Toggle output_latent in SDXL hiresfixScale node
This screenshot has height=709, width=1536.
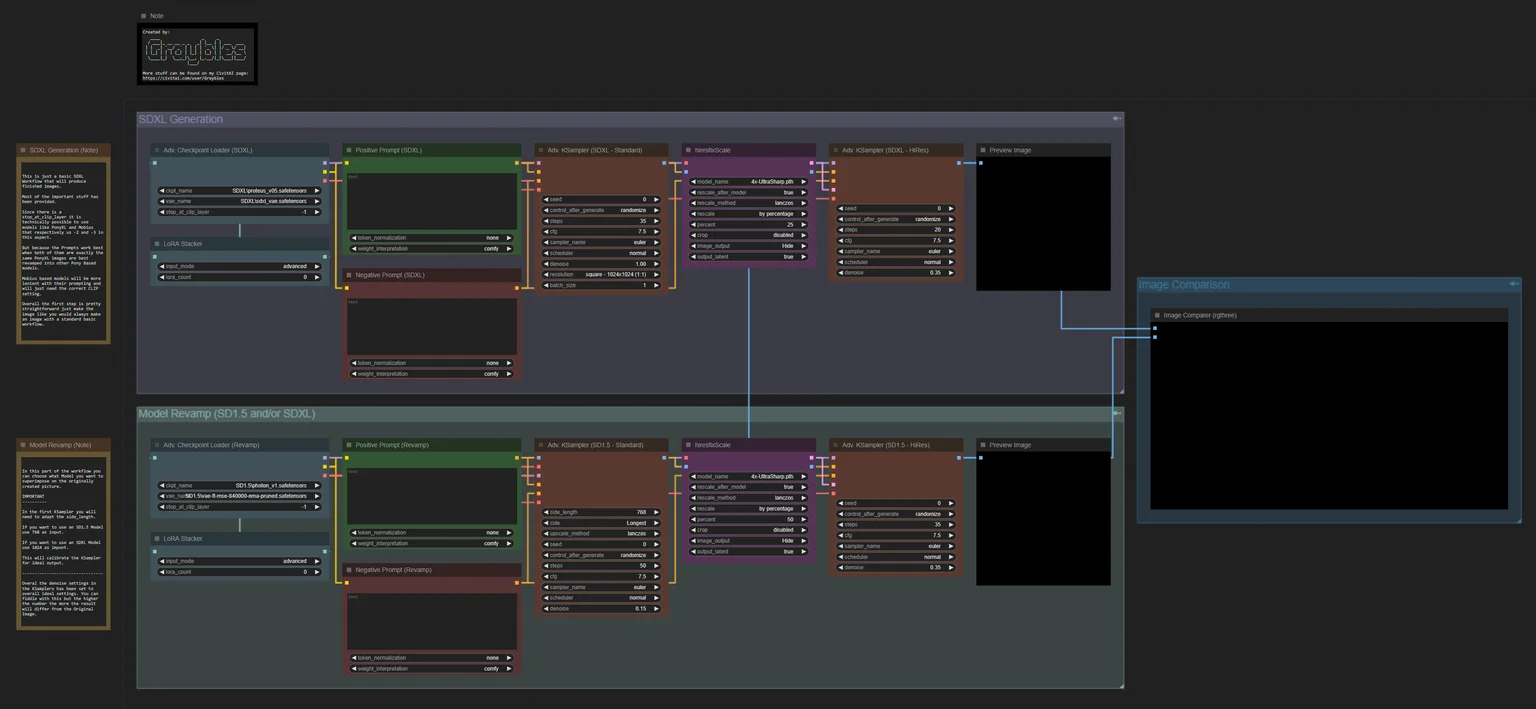pos(750,256)
